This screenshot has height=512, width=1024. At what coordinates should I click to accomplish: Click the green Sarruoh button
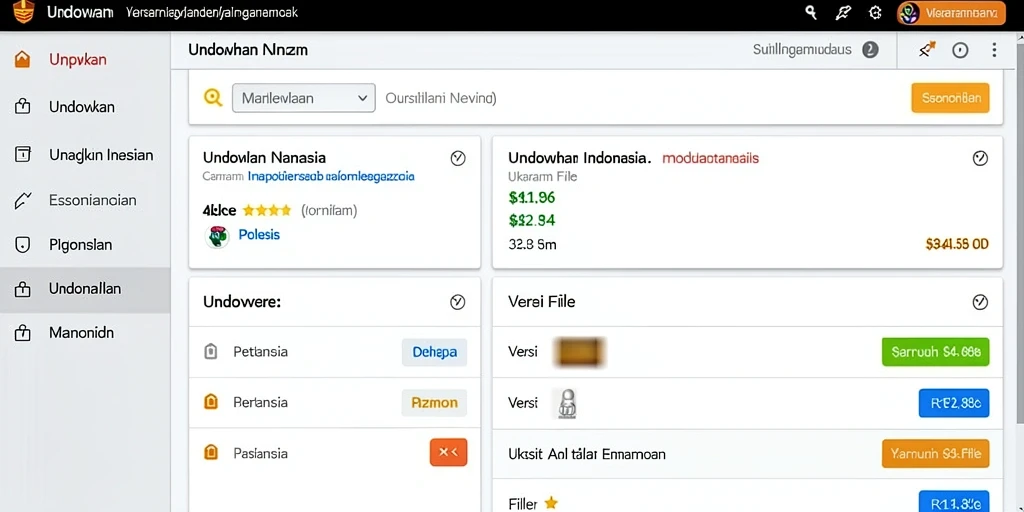click(935, 352)
